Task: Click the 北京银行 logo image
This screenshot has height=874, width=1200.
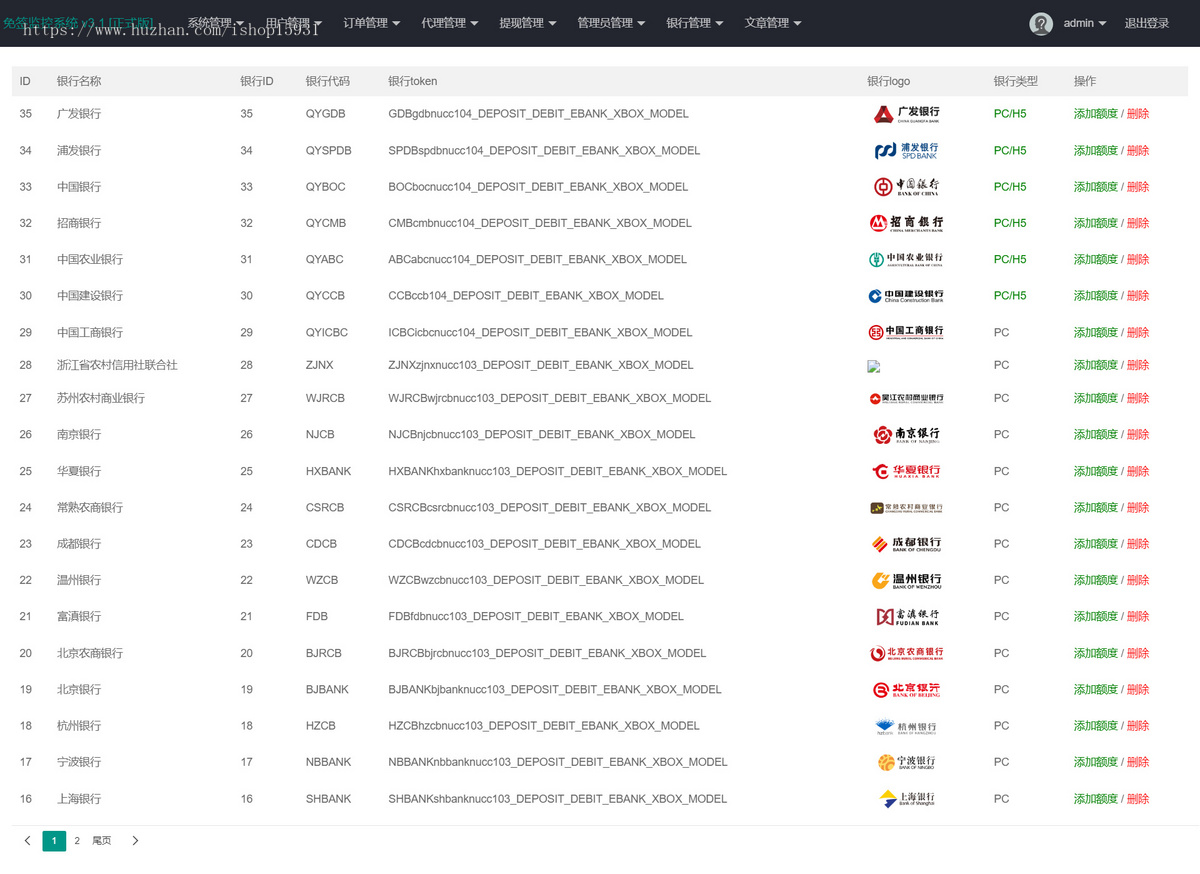Action: 906,689
